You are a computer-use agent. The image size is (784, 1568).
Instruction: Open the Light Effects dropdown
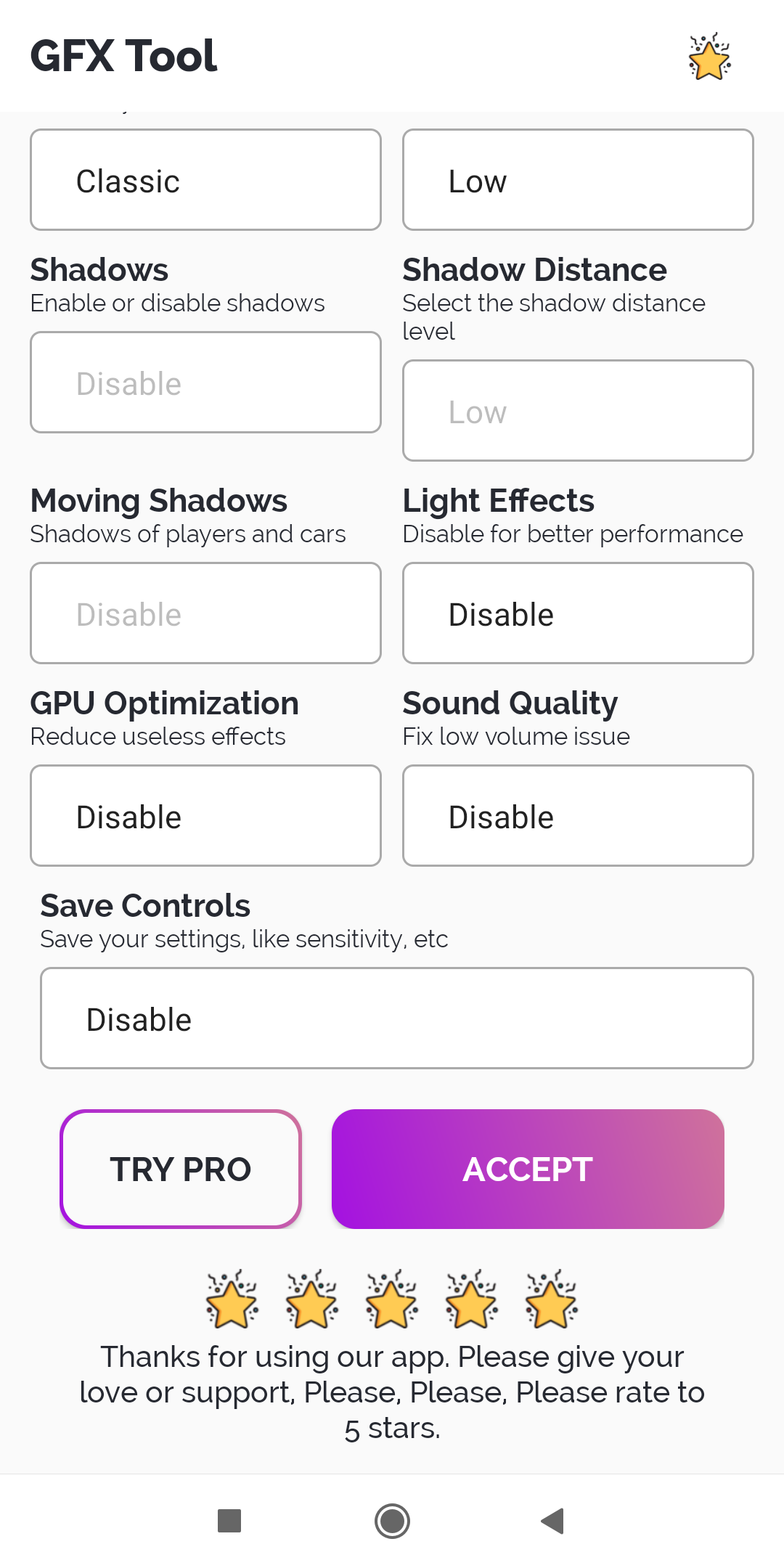tap(578, 613)
